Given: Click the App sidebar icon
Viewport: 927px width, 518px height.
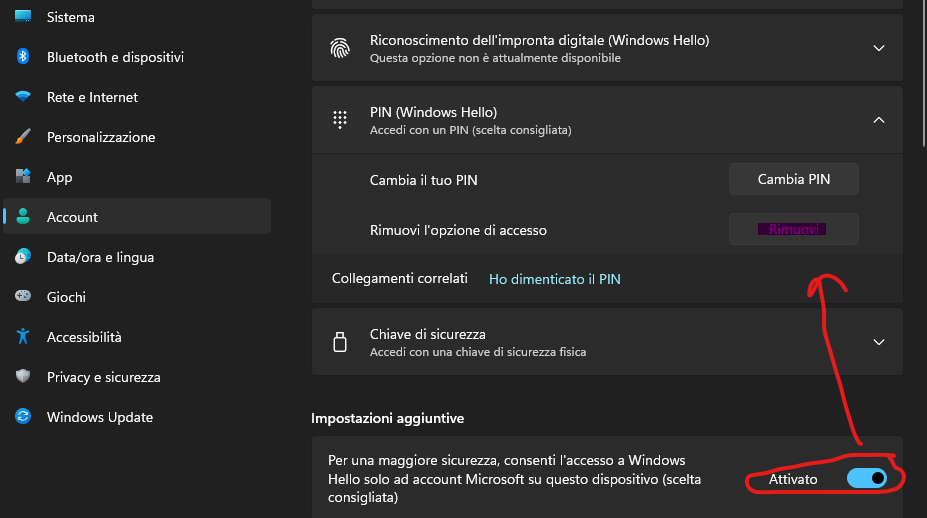Looking at the screenshot, I should [x=23, y=177].
